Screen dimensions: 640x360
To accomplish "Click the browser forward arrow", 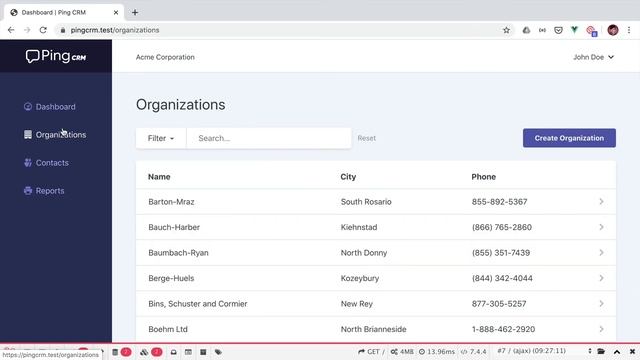I will tap(27, 30).
